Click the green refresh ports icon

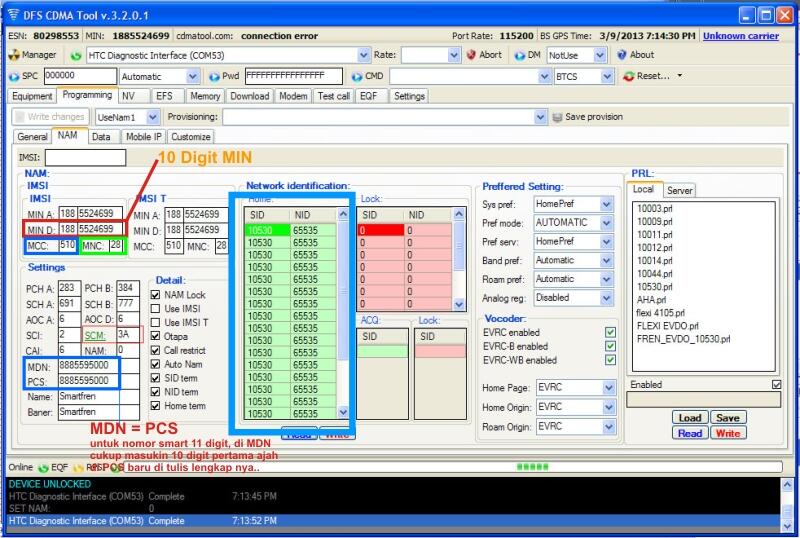tap(76, 56)
